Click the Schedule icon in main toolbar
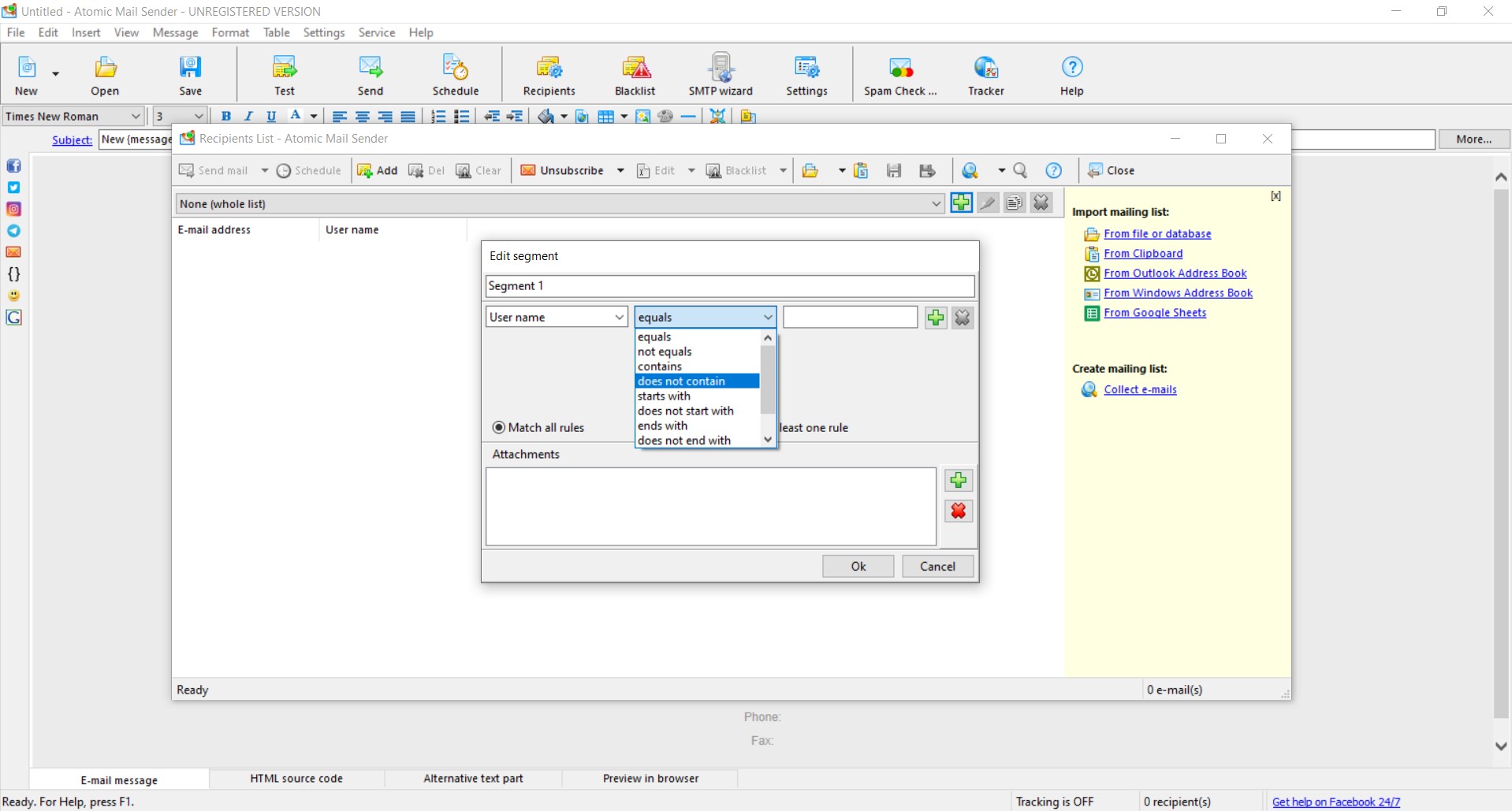Screen dimensions: 1512x811 point(456,75)
